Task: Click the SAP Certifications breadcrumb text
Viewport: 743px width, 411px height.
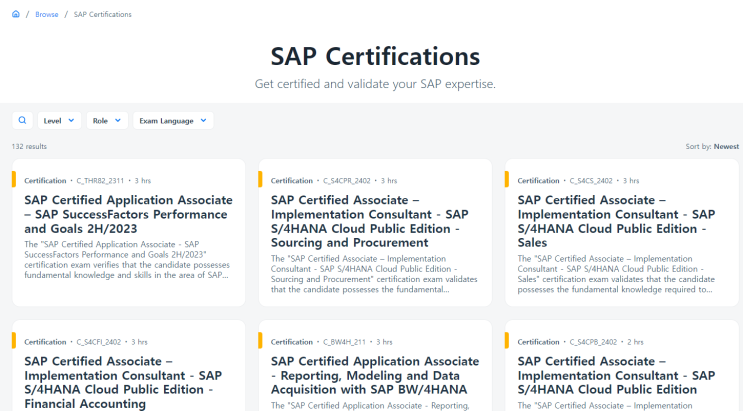Action: point(102,15)
